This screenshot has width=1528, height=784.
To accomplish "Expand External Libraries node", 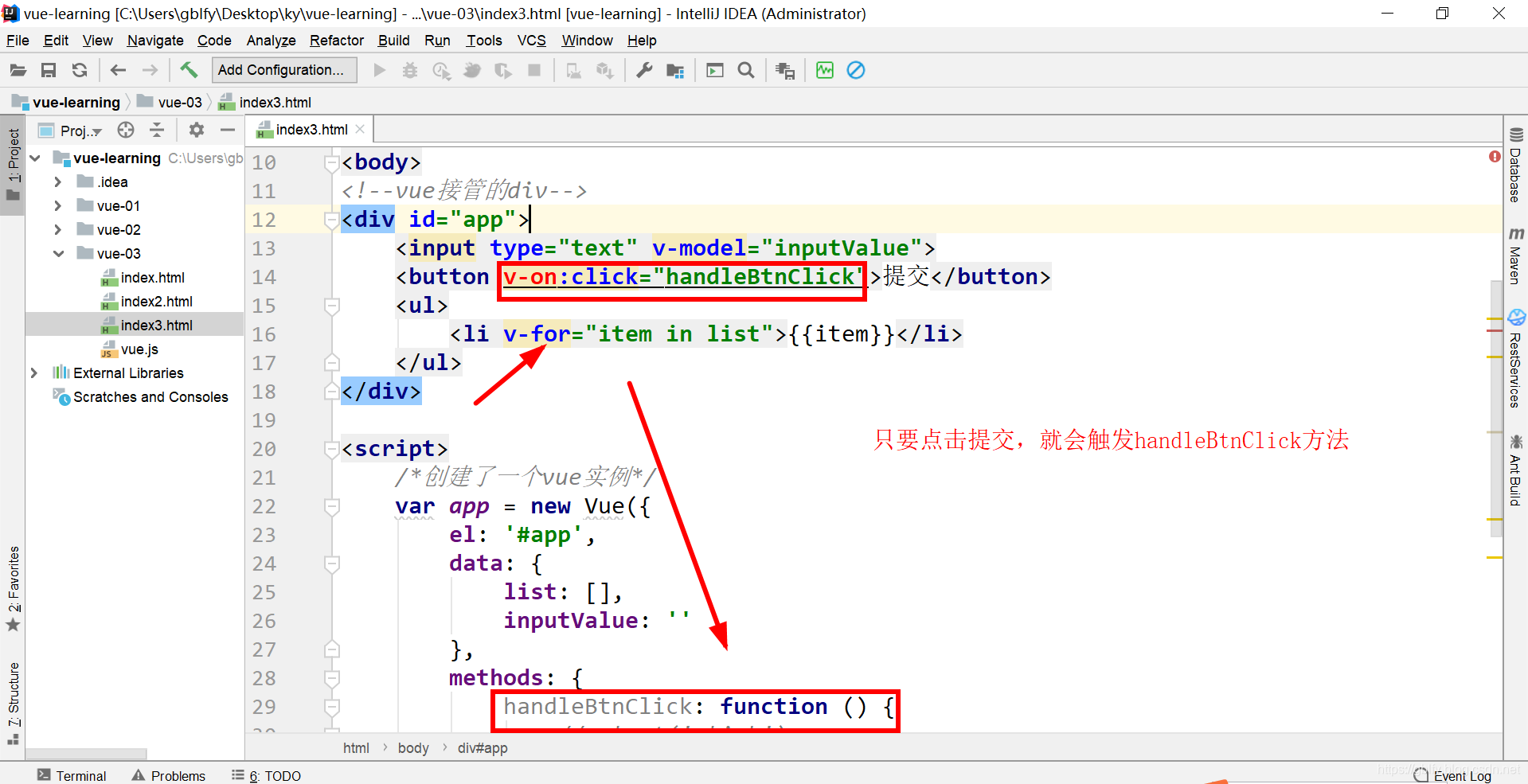I will 34,373.
